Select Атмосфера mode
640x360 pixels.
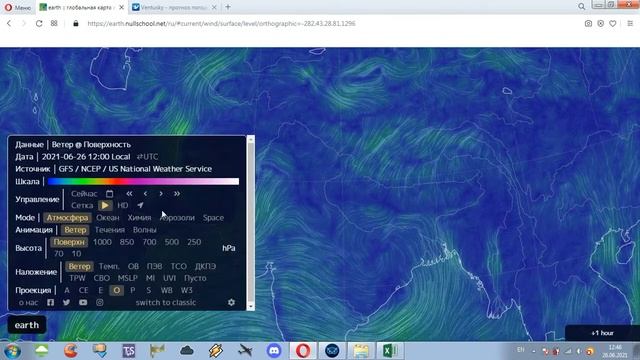[x=67, y=218]
